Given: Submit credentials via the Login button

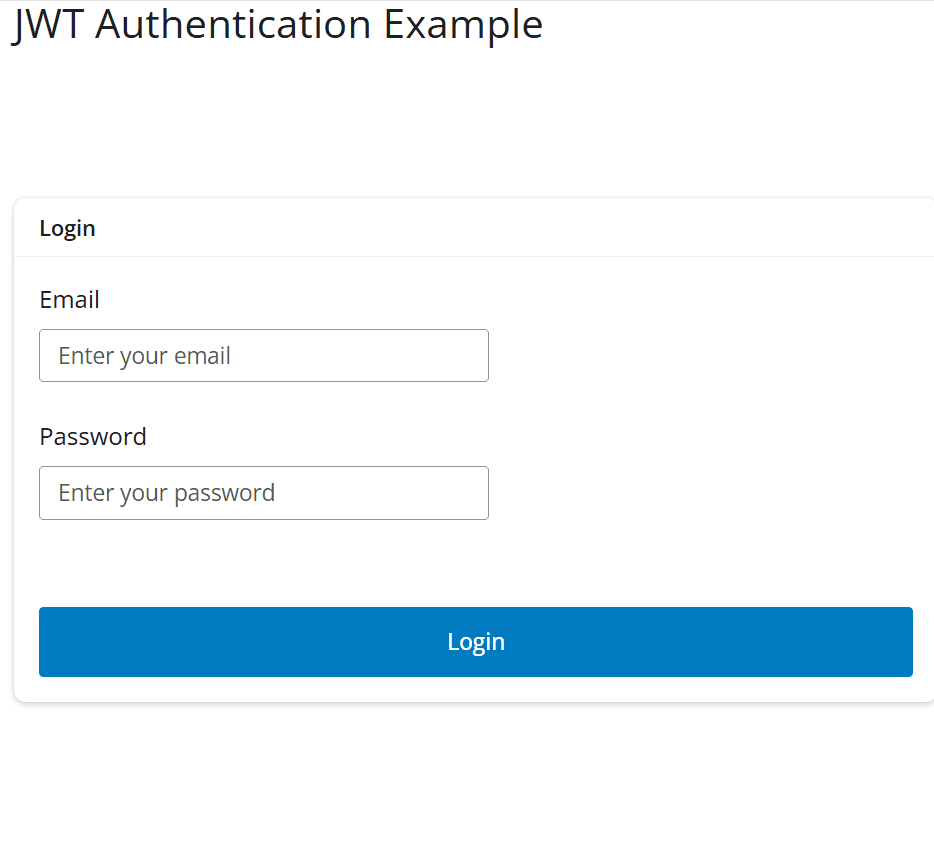Looking at the screenshot, I should click(476, 641).
